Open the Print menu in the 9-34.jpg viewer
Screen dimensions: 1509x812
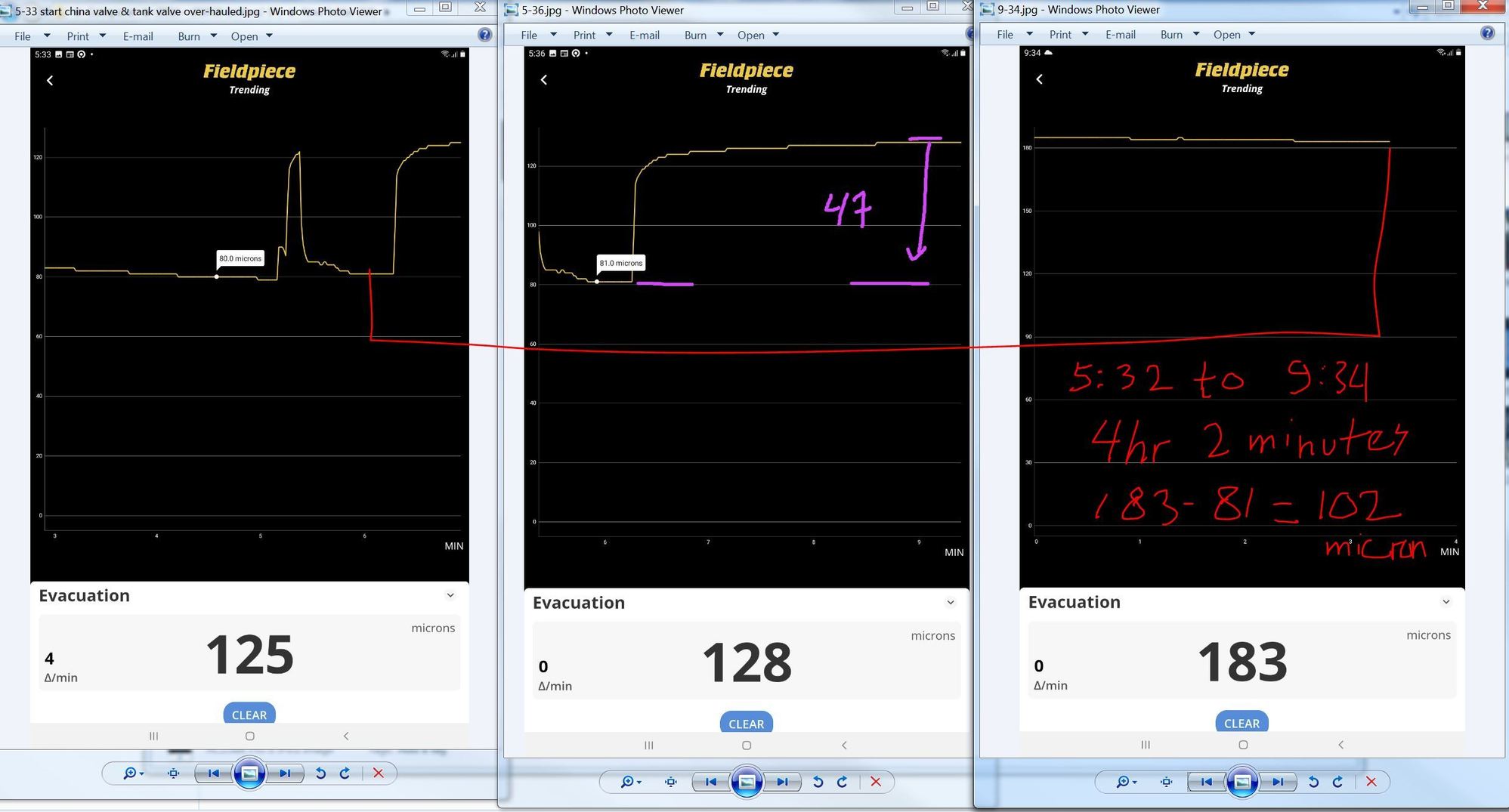click(x=1068, y=34)
